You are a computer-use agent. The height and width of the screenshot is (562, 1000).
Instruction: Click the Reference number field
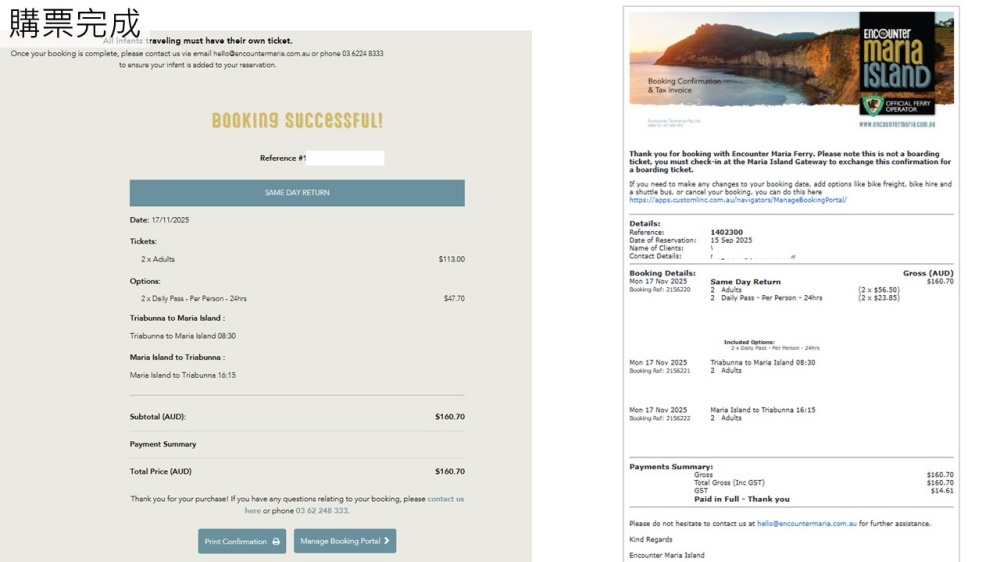pyautogui.click(x=345, y=158)
